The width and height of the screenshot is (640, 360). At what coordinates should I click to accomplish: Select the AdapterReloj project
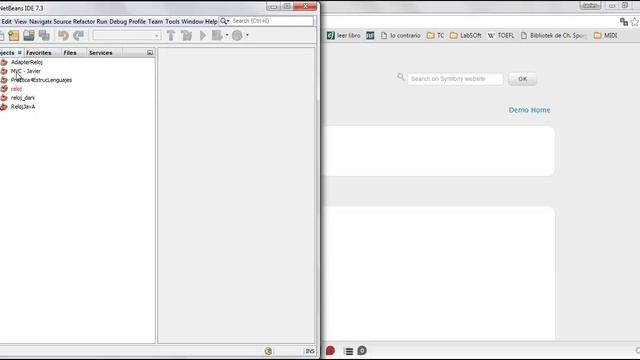[27, 62]
